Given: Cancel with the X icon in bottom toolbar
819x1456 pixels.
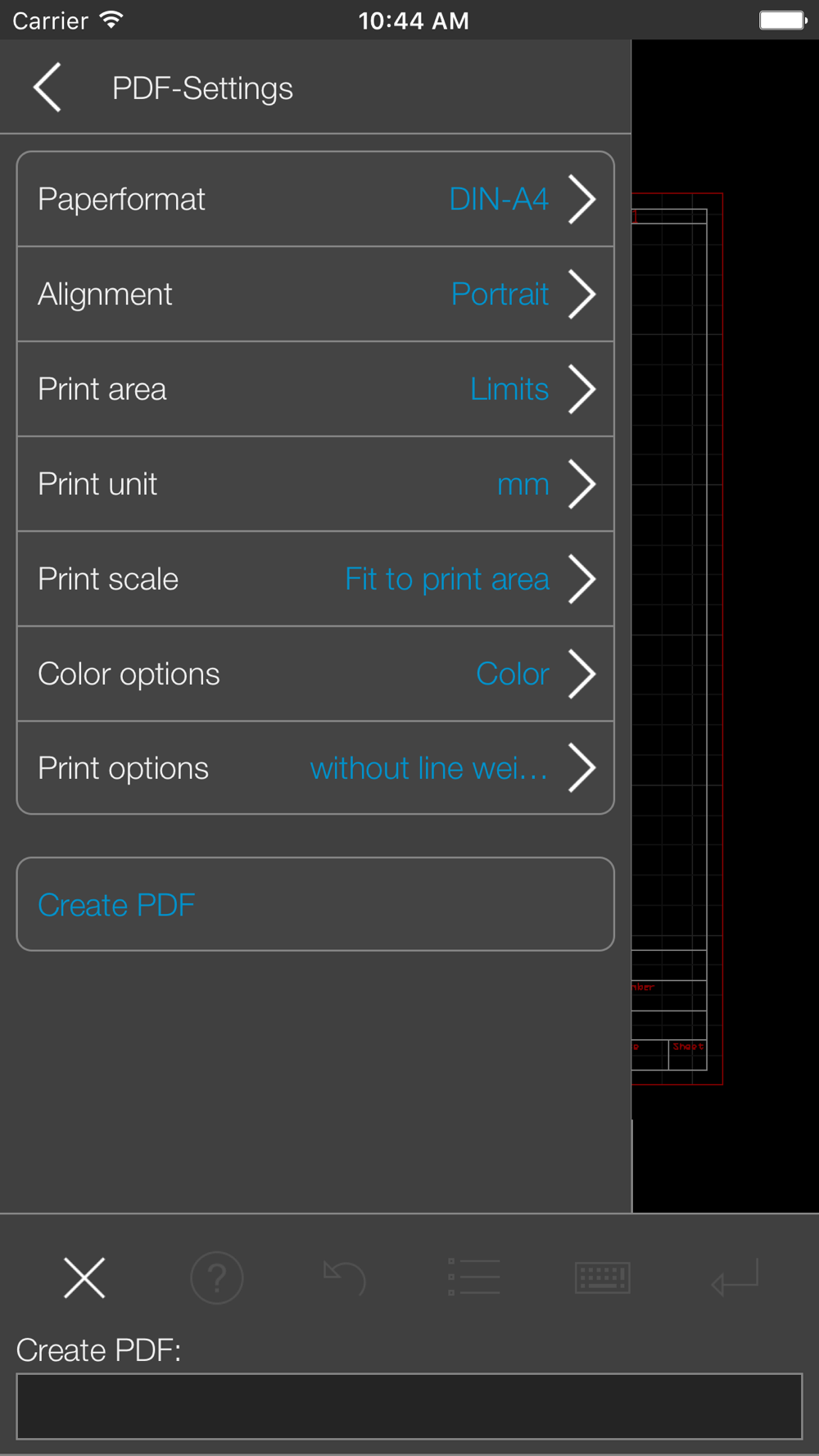Looking at the screenshot, I should (x=84, y=1277).
